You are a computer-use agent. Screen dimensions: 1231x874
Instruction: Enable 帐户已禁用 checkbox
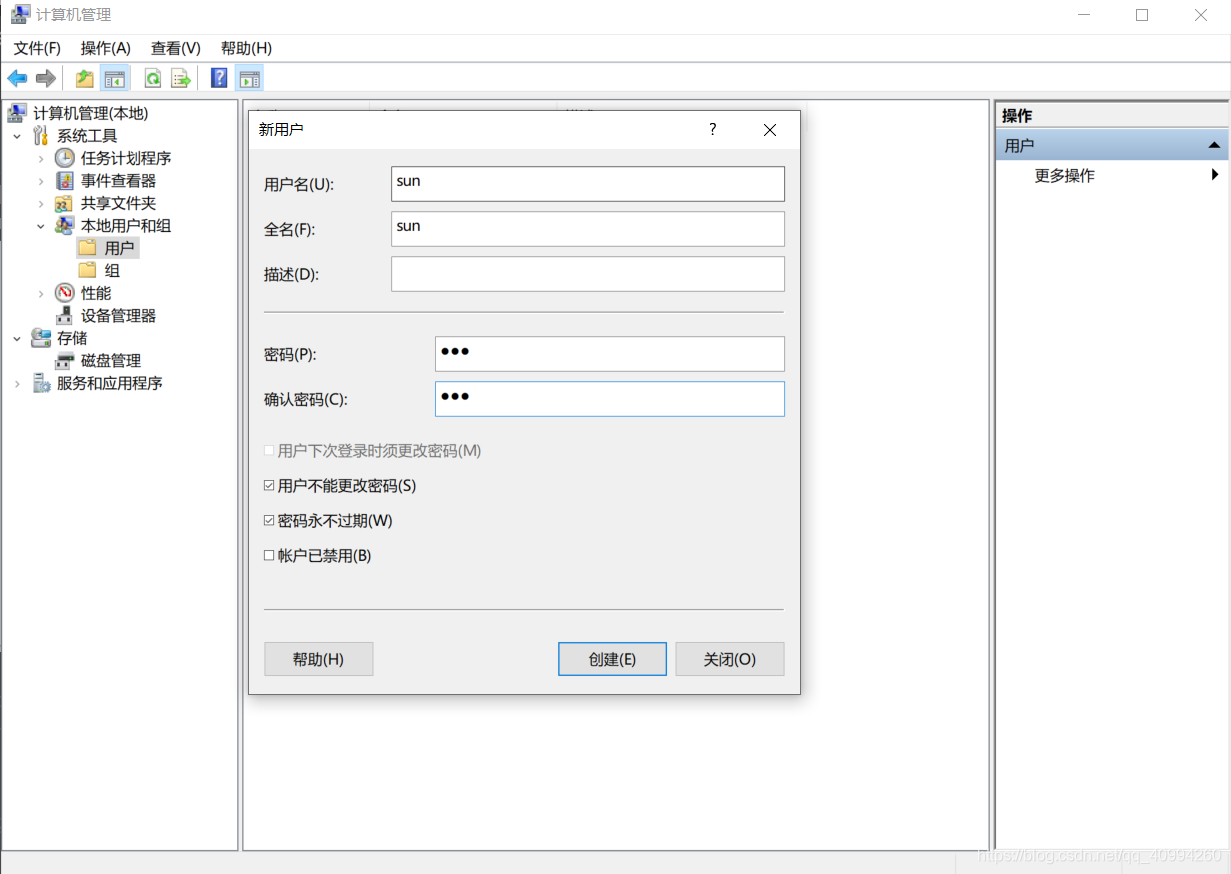pyautogui.click(x=269, y=556)
